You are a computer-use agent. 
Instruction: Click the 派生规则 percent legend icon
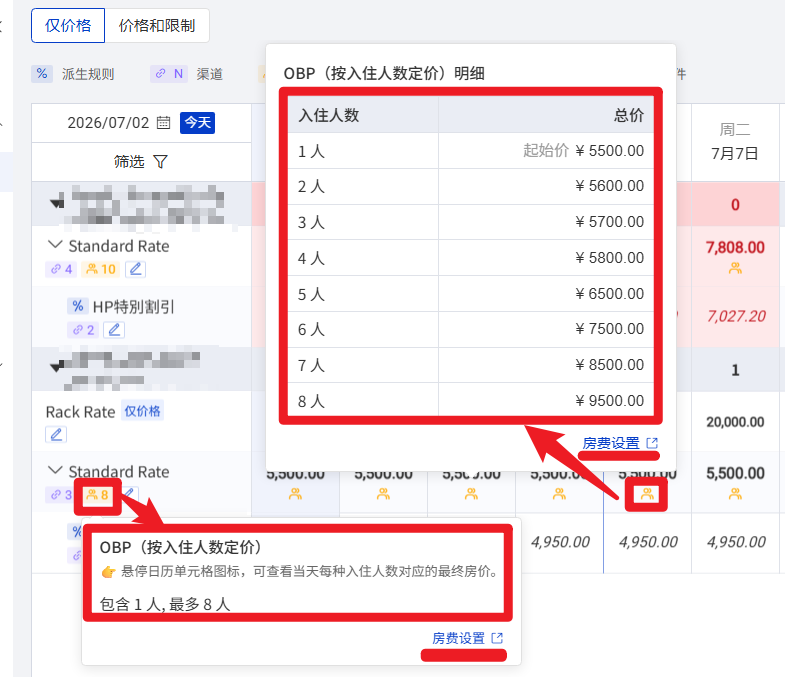point(42,74)
